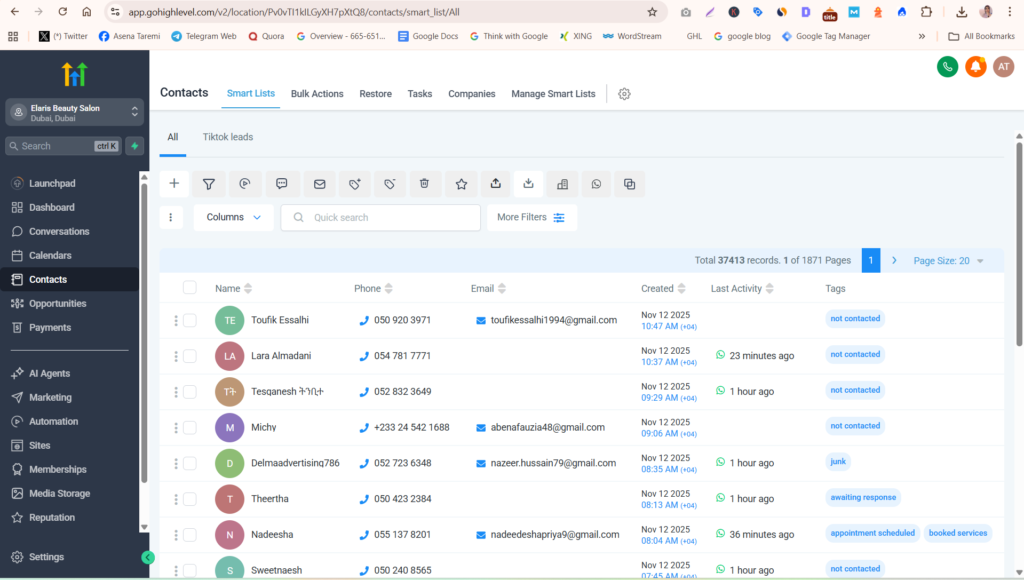Check the box for Lara Almadani
Image resolution: width=1024 pixels, height=580 pixels.
pos(189,356)
